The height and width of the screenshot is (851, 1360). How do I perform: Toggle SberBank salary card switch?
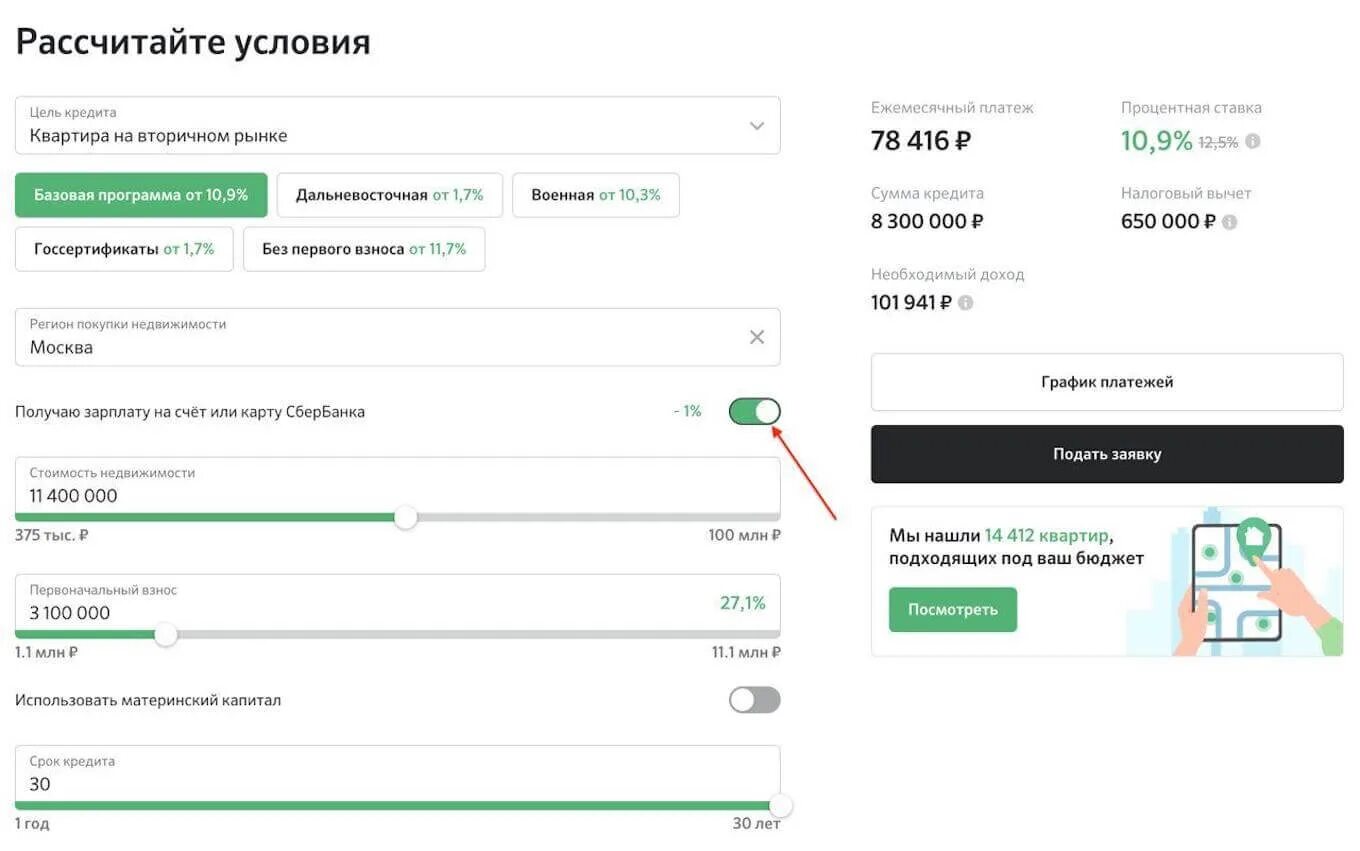pos(755,412)
